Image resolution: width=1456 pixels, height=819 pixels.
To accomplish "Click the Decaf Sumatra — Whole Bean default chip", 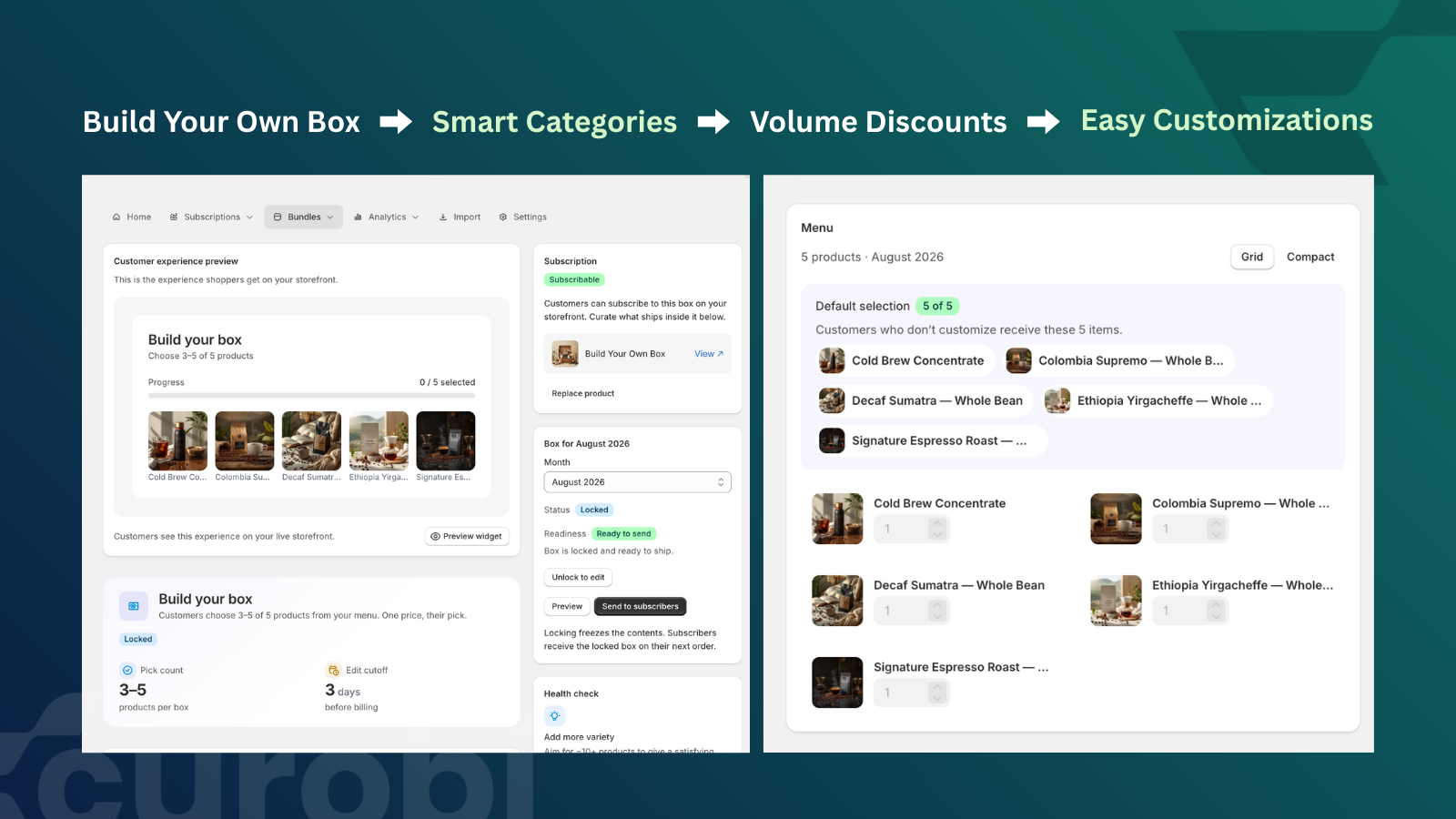I will (925, 401).
